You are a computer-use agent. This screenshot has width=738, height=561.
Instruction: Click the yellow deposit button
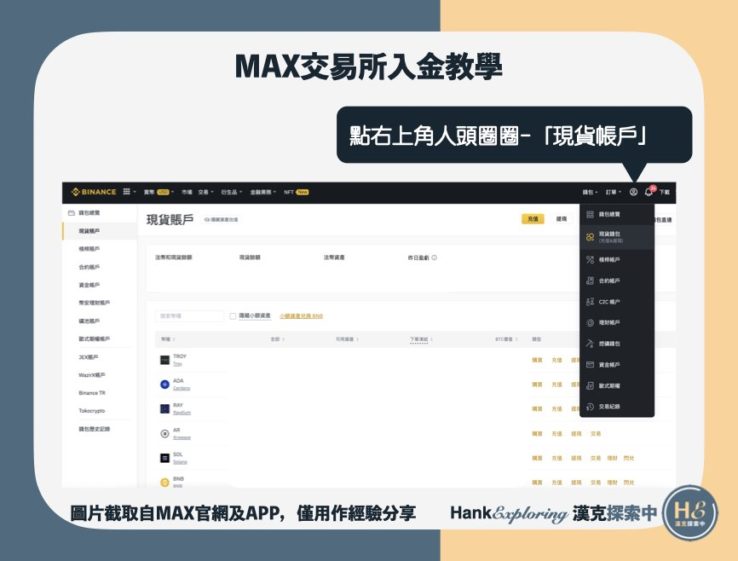(x=533, y=219)
